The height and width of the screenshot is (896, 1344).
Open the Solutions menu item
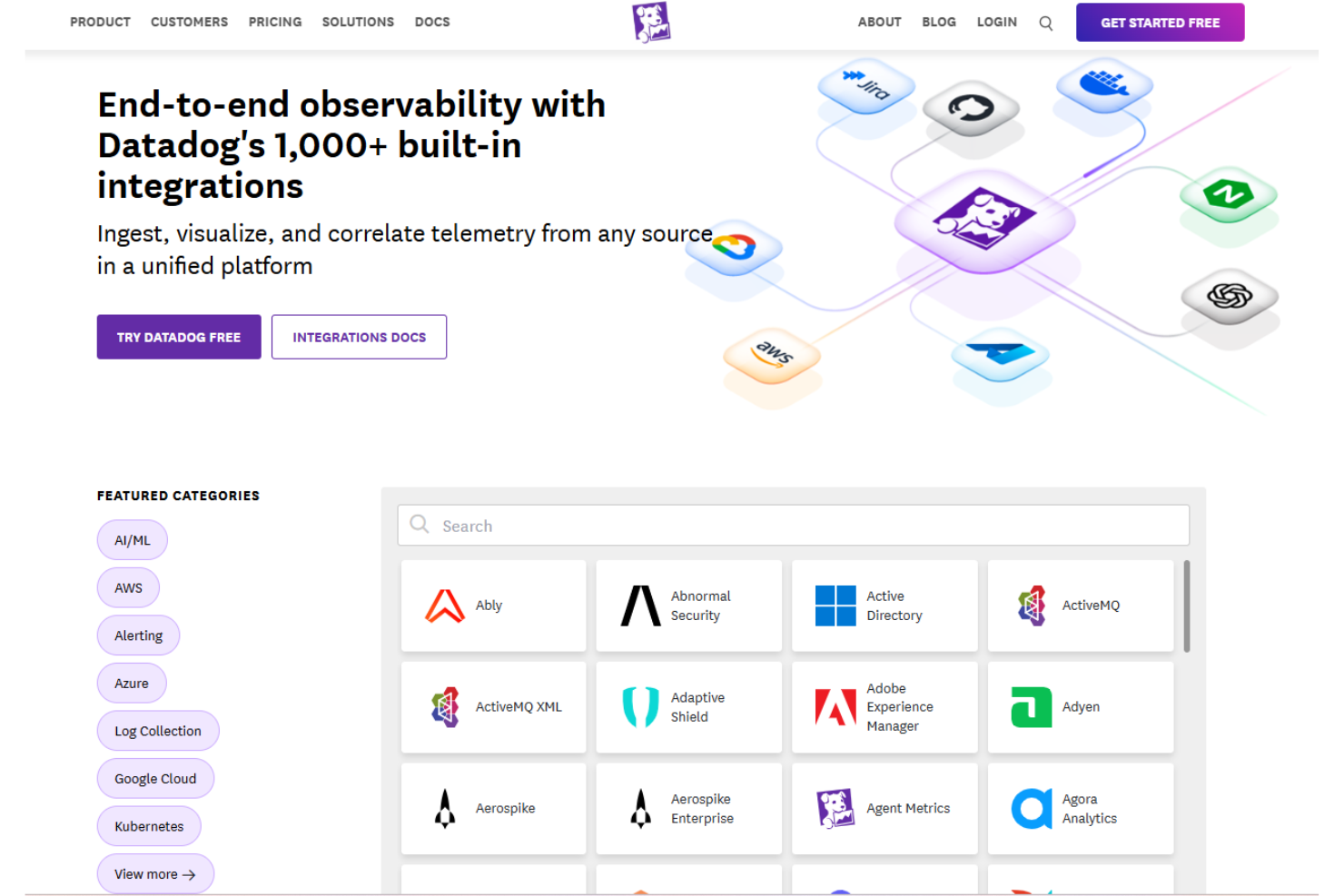click(x=358, y=22)
